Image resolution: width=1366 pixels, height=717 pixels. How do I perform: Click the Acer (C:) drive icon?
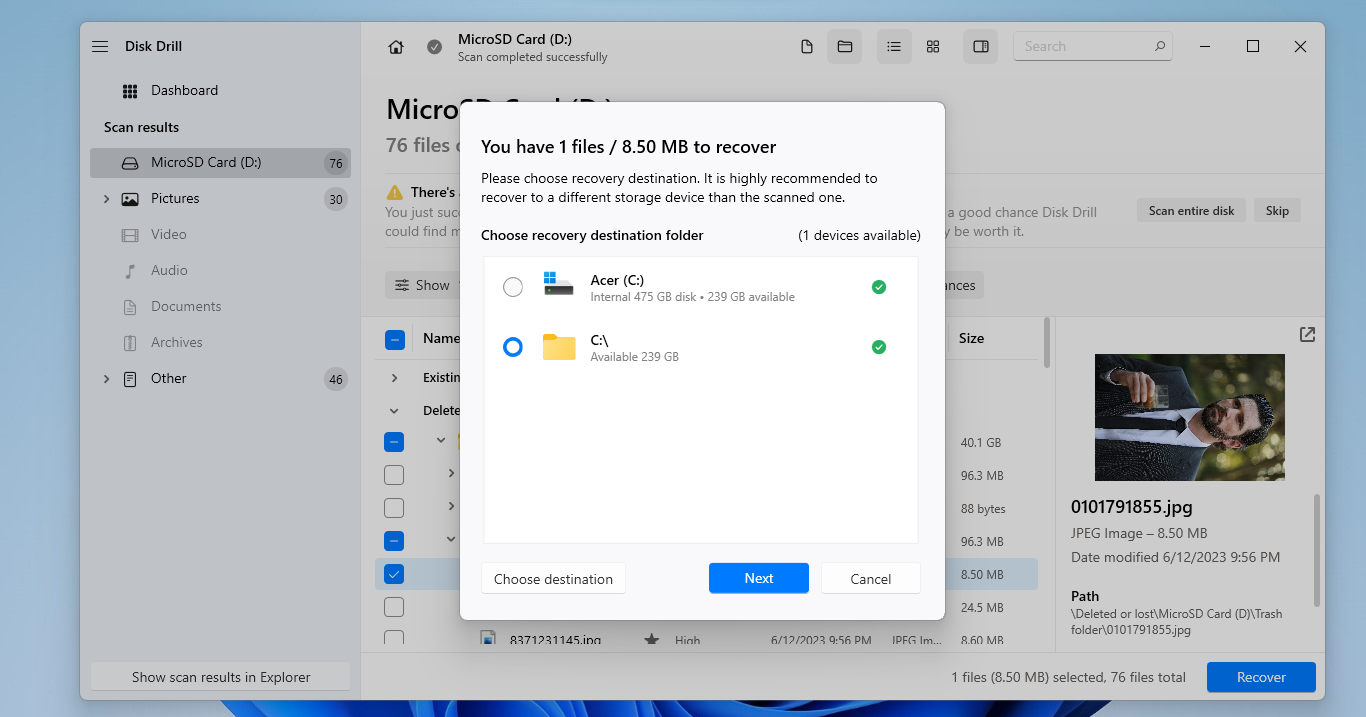click(x=558, y=284)
